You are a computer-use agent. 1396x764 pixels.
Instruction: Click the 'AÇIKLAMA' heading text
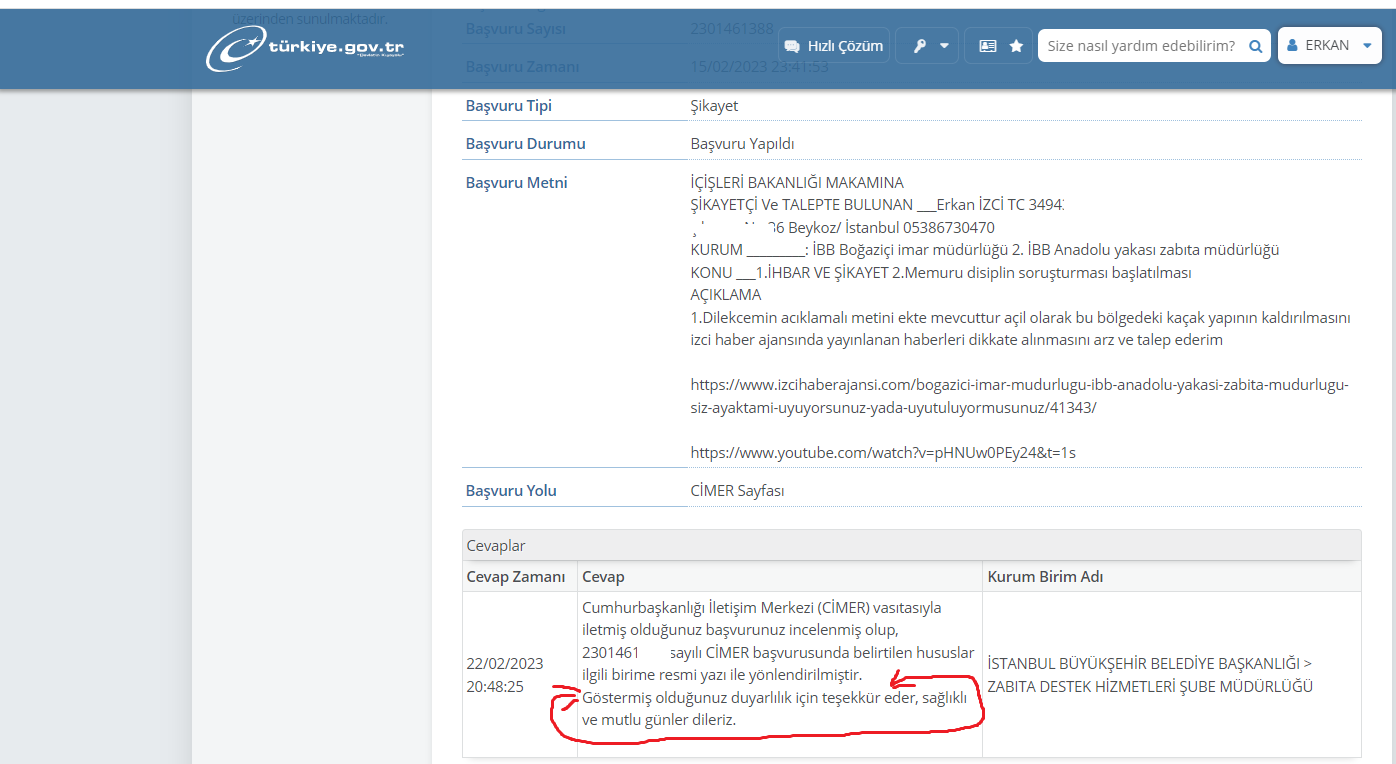click(726, 295)
